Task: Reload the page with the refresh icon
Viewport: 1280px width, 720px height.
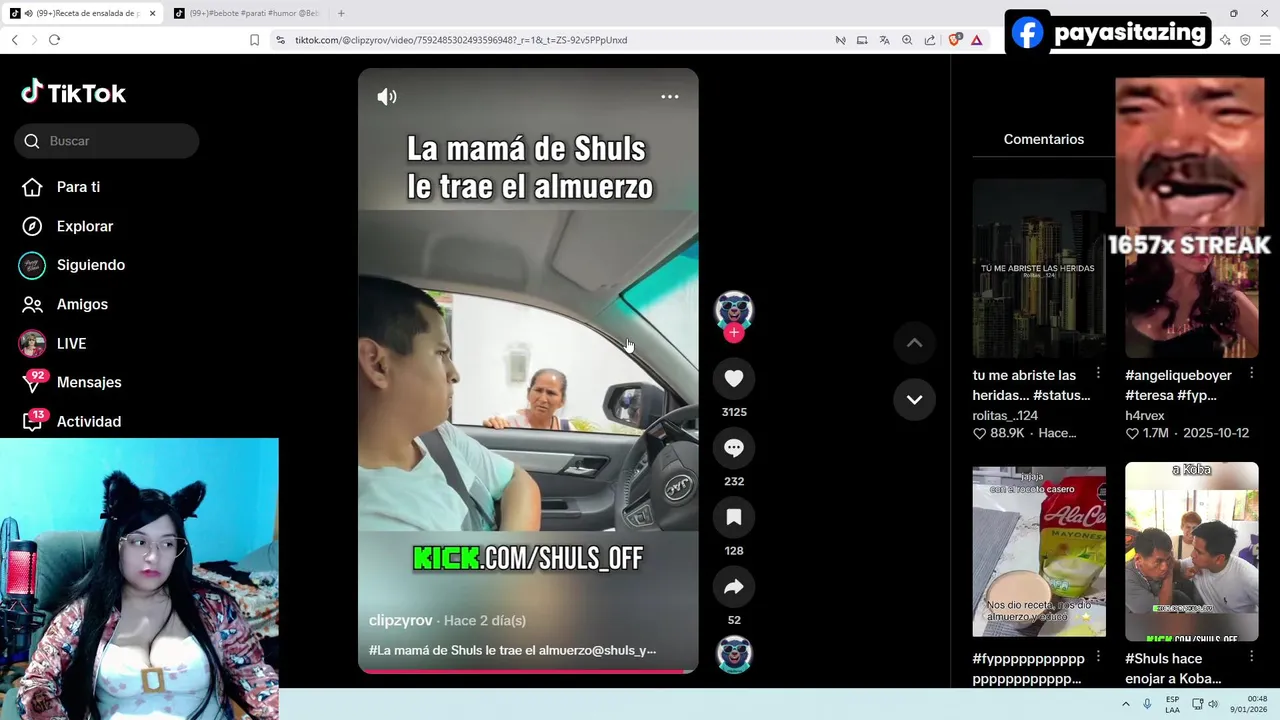Action: [54, 40]
